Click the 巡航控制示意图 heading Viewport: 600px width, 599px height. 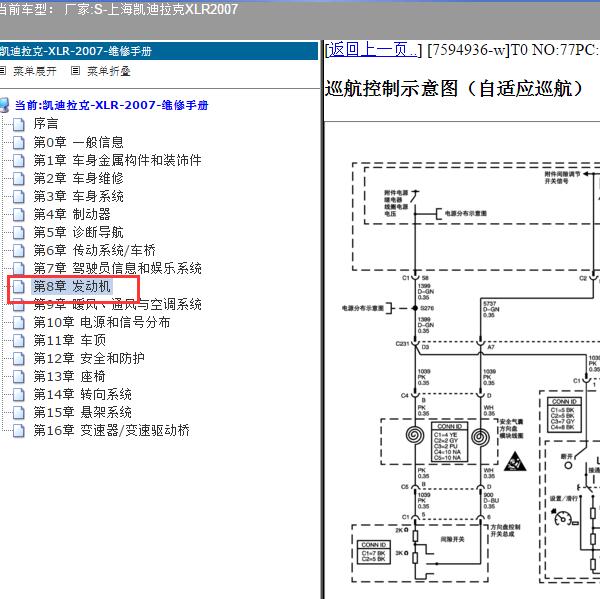click(x=454, y=89)
